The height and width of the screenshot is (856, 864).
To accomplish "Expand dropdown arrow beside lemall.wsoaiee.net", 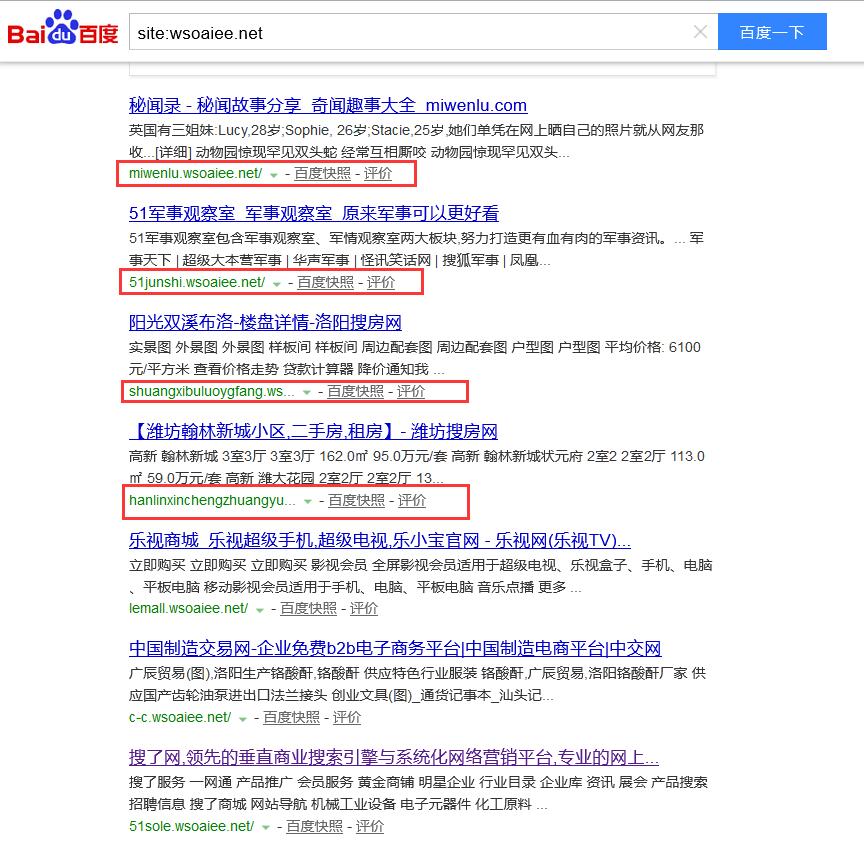I will [x=260, y=610].
